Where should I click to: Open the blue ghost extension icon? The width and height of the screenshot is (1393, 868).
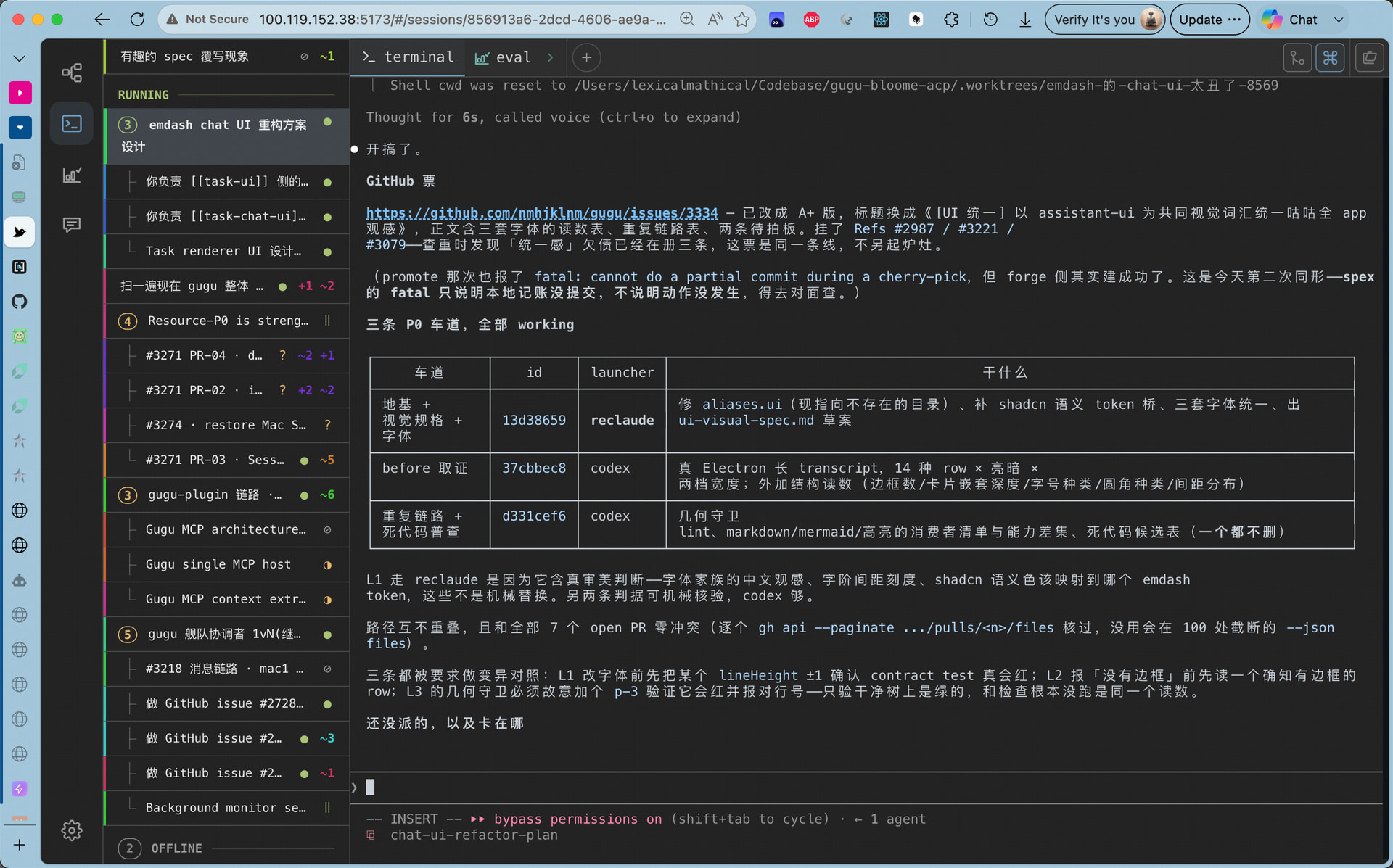[x=776, y=20]
